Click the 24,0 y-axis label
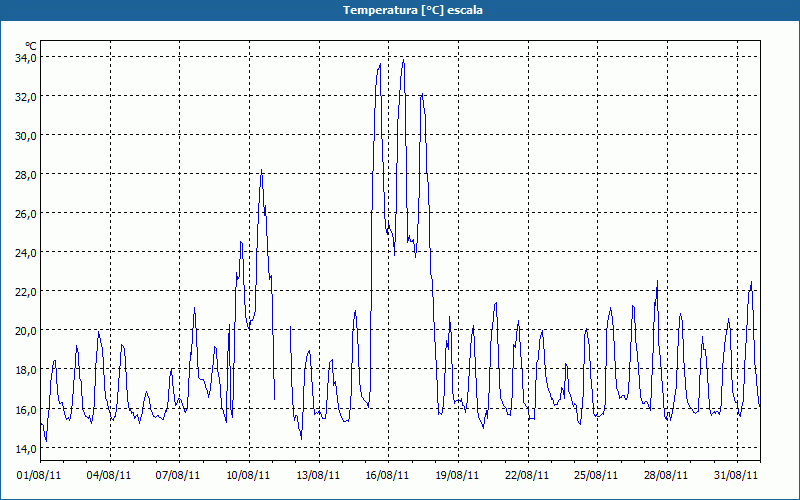This screenshot has height=500, width=800. tap(25, 253)
